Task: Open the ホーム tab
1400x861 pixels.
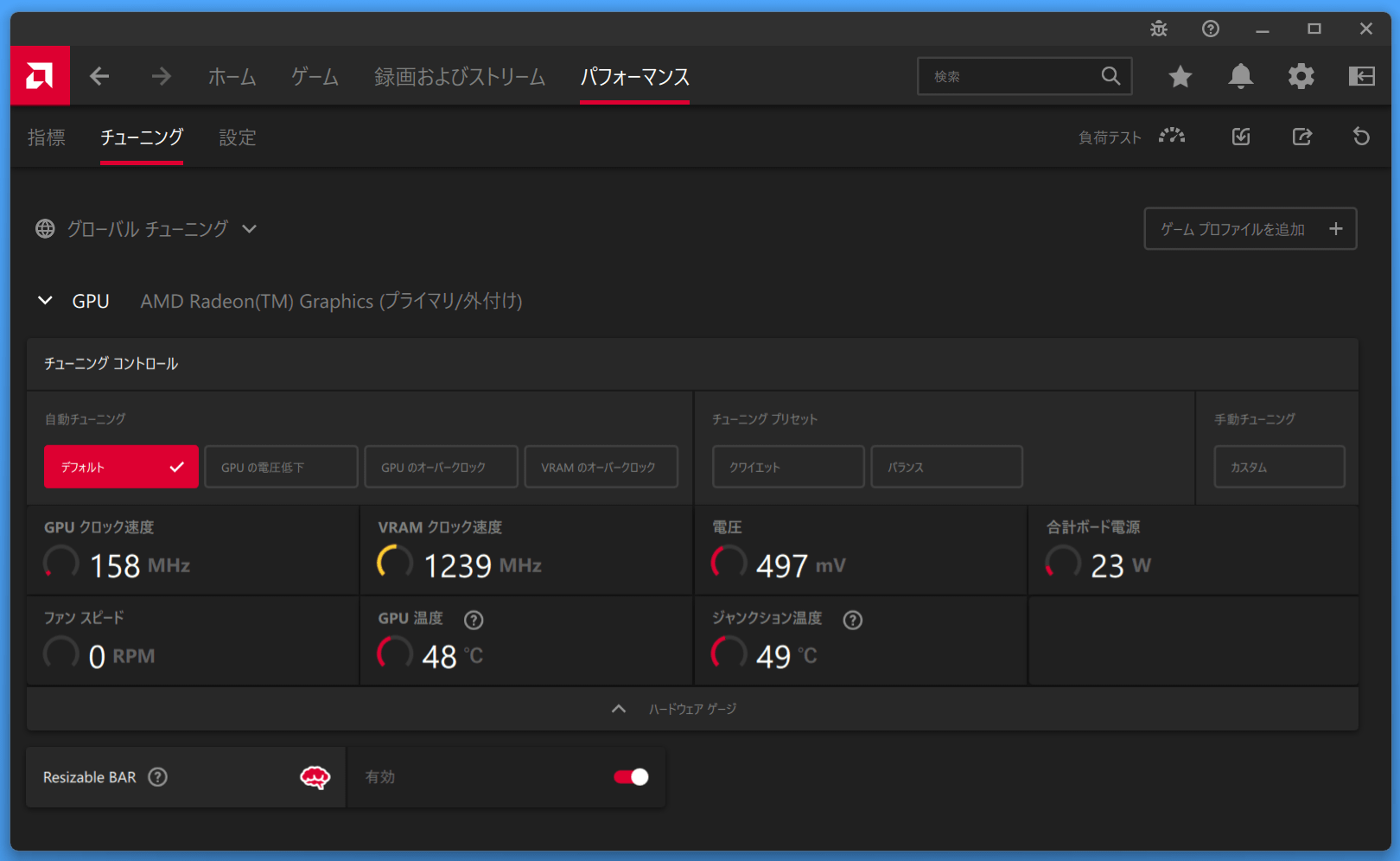Action: tap(232, 77)
